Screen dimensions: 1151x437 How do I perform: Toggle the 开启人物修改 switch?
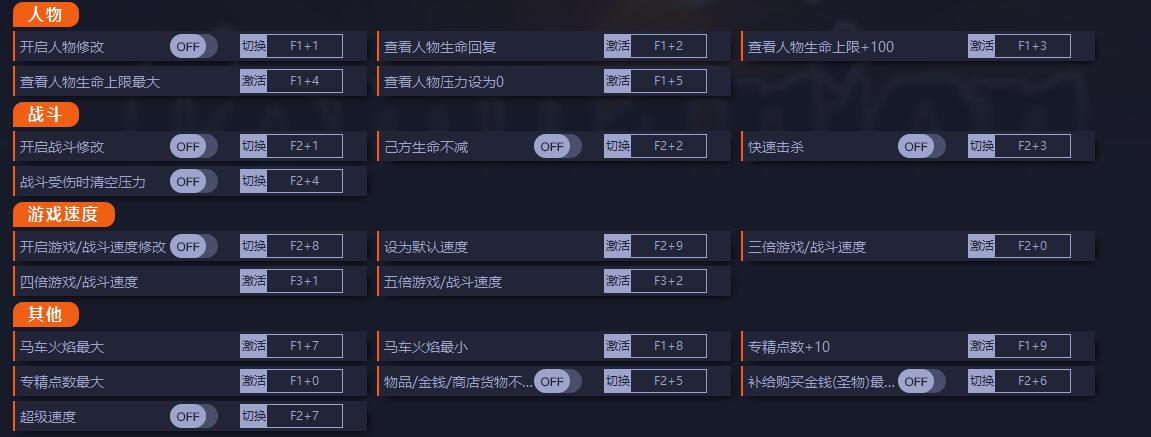tap(193, 46)
